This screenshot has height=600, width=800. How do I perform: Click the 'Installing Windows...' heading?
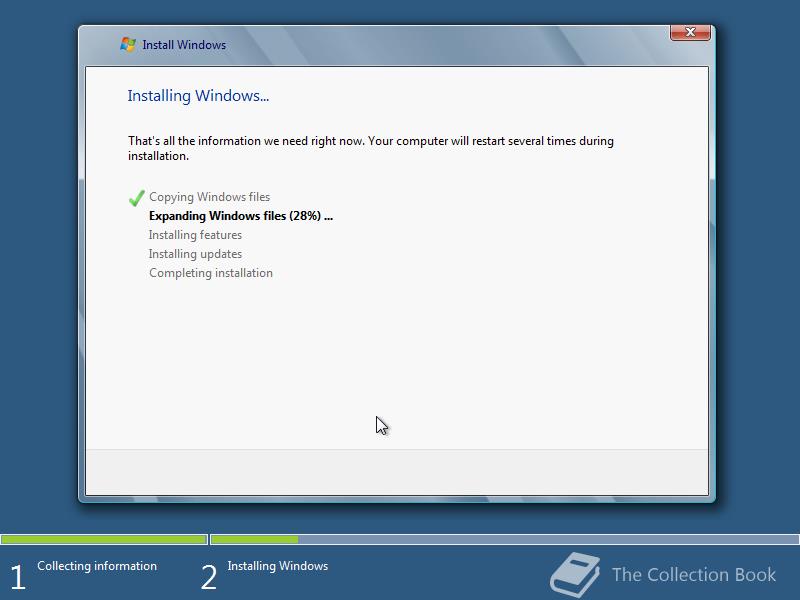tap(198, 96)
